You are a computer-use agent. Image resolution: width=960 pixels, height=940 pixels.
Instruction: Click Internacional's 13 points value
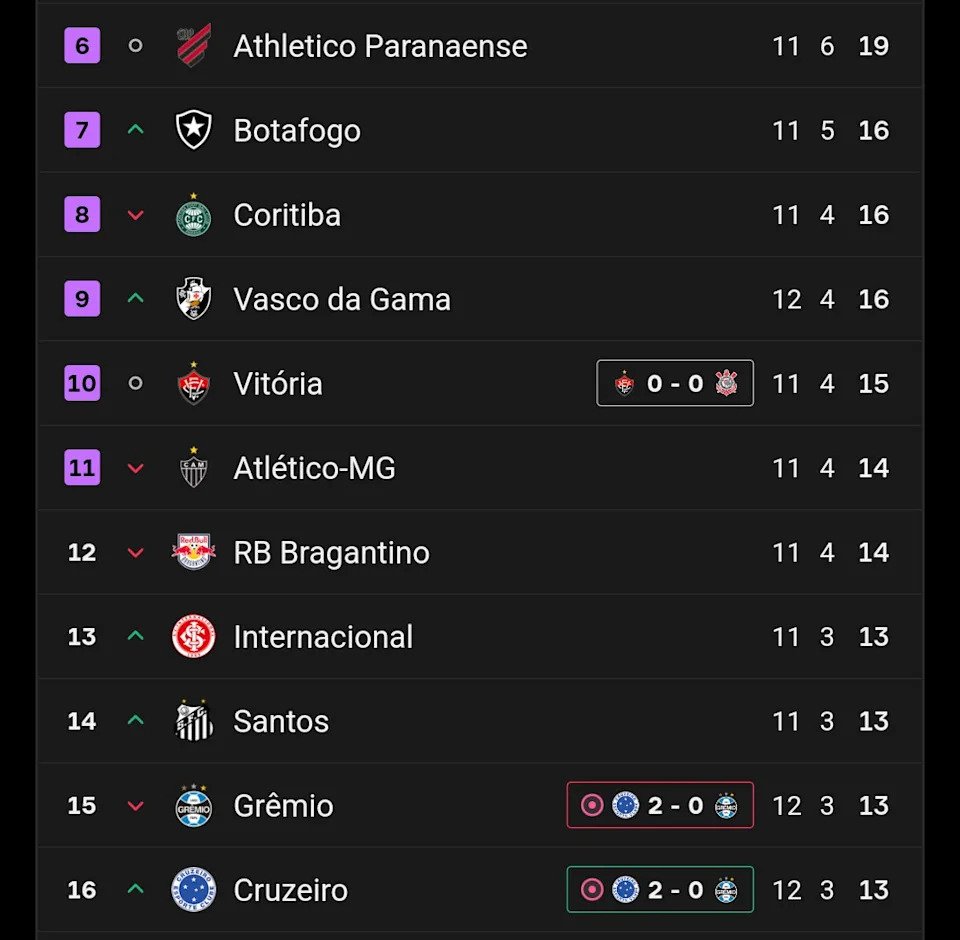click(x=873, y=637)
